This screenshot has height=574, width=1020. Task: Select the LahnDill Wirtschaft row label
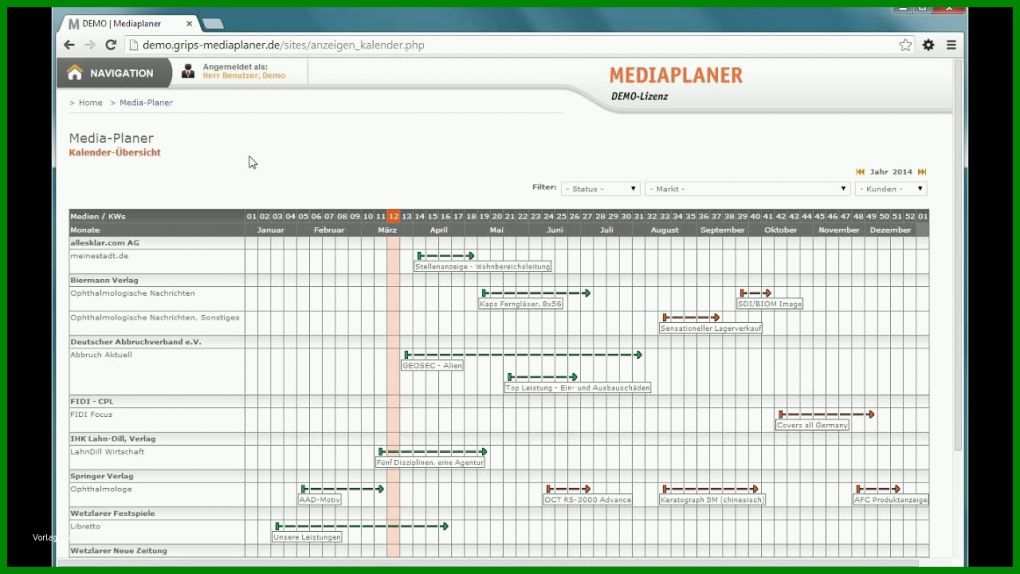(107, 452)
